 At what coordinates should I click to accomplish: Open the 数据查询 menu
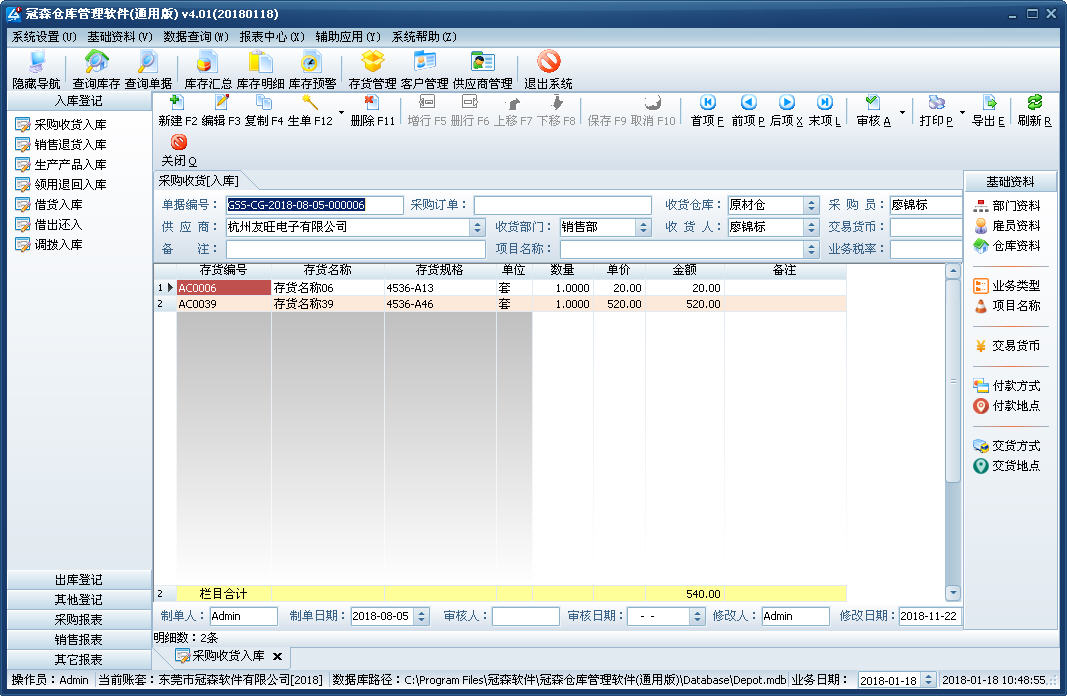[196, 37]
